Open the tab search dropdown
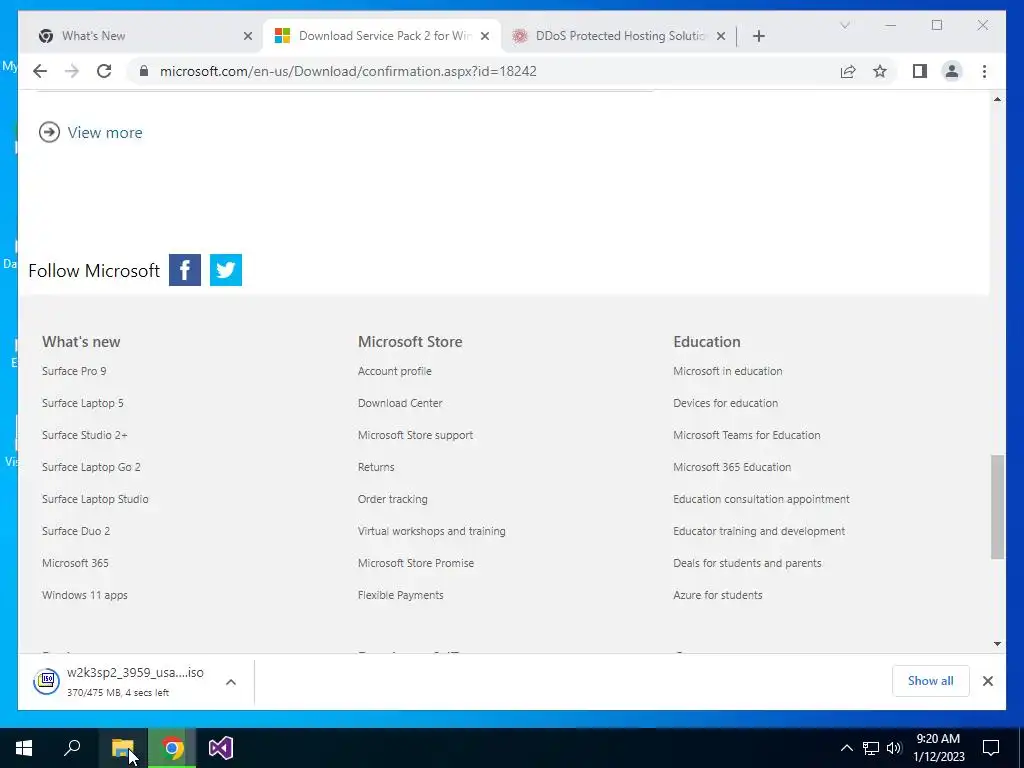This screenshot has height=768, width=1024. click(x=844, y=25)
